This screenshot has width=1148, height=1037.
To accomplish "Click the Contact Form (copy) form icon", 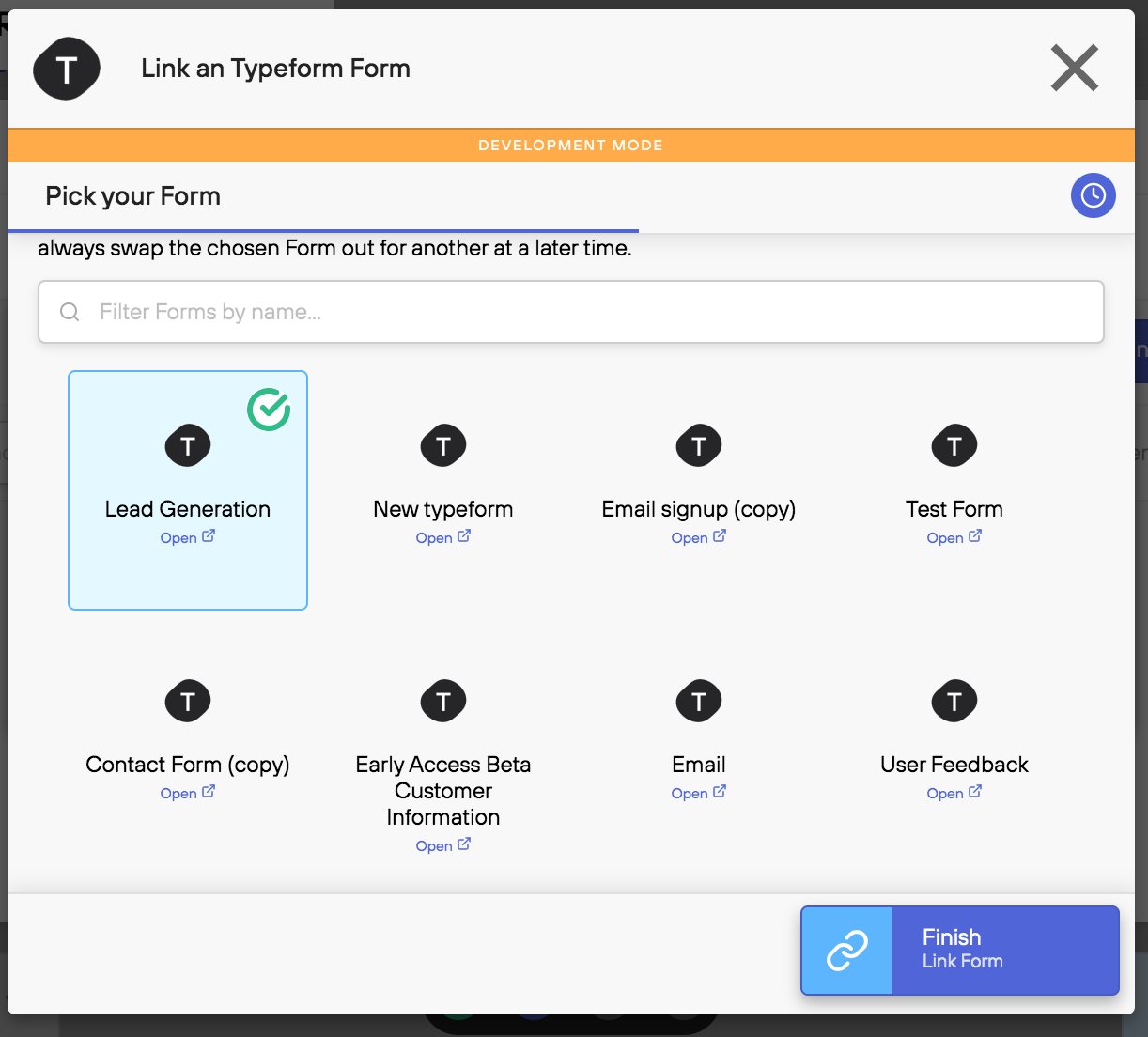I will coord(188,701).
